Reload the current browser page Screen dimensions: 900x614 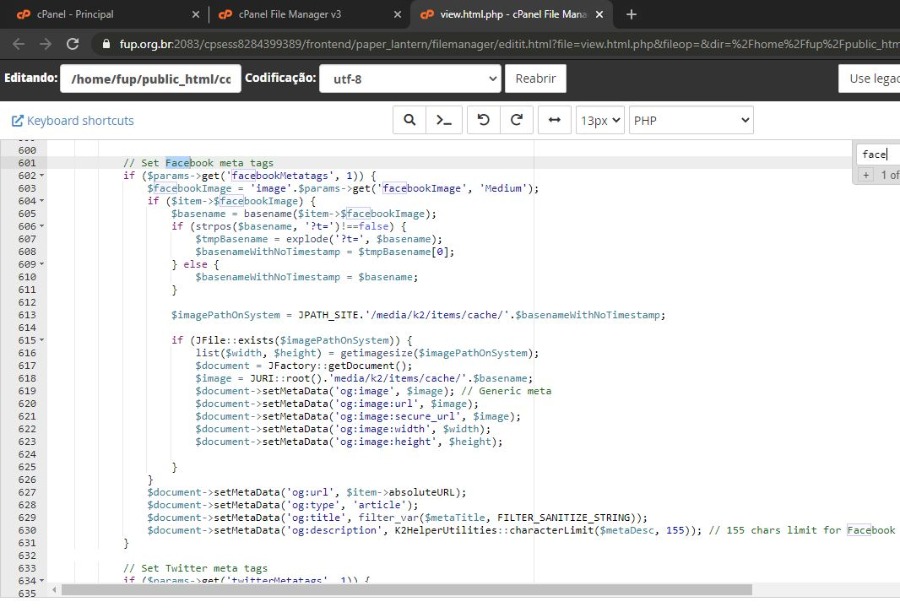click(x=72, y=44)
